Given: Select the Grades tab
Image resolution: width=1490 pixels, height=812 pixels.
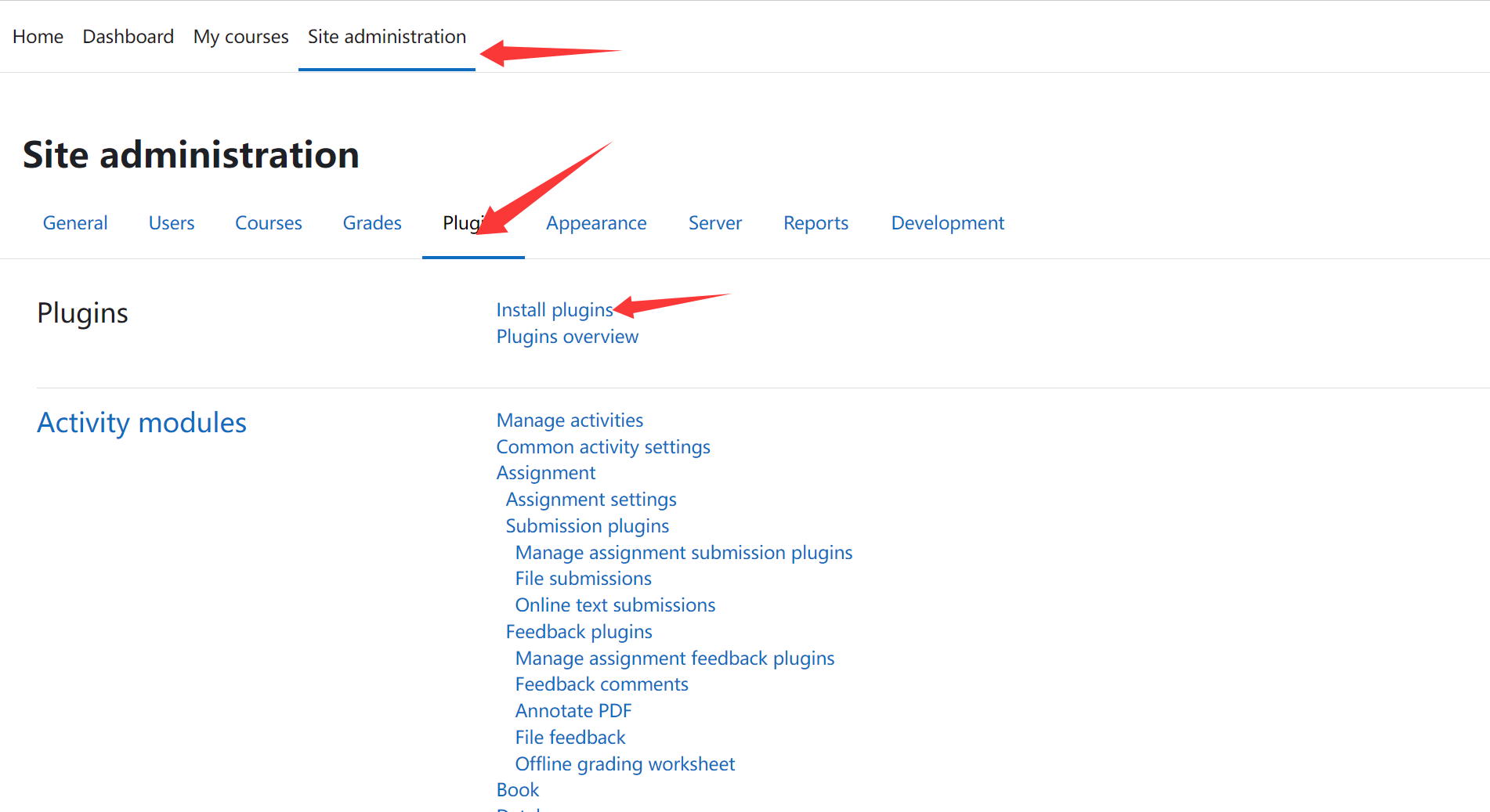Looking at the screenshot, I should click(x=372, y=223).
